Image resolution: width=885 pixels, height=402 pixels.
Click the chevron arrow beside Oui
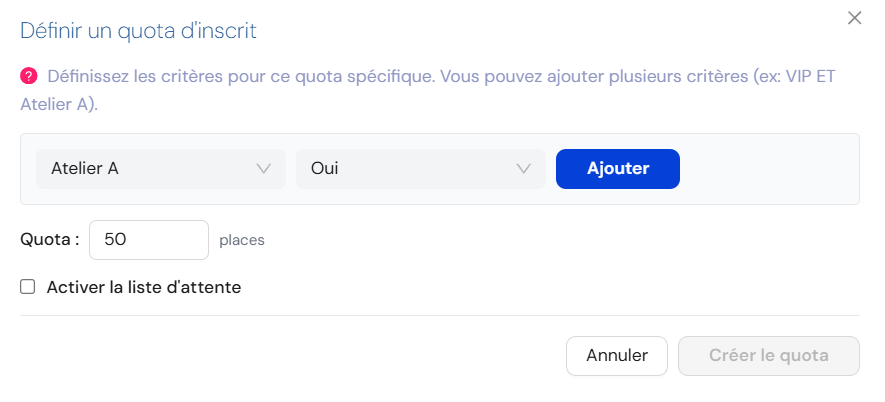tap(524, 169)
